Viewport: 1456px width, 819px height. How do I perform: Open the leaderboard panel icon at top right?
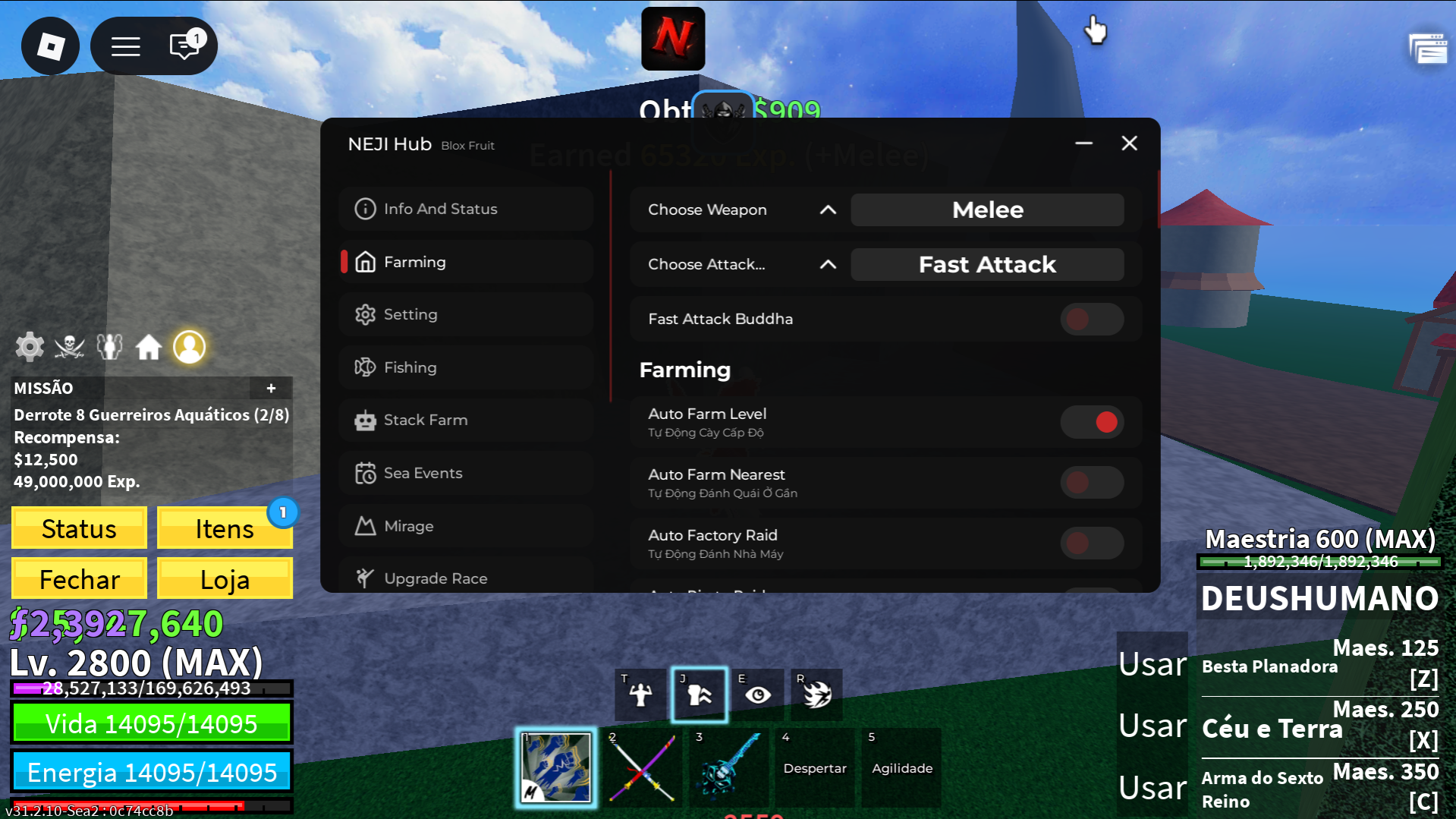pyautogui.click(x=1428, y=49)
